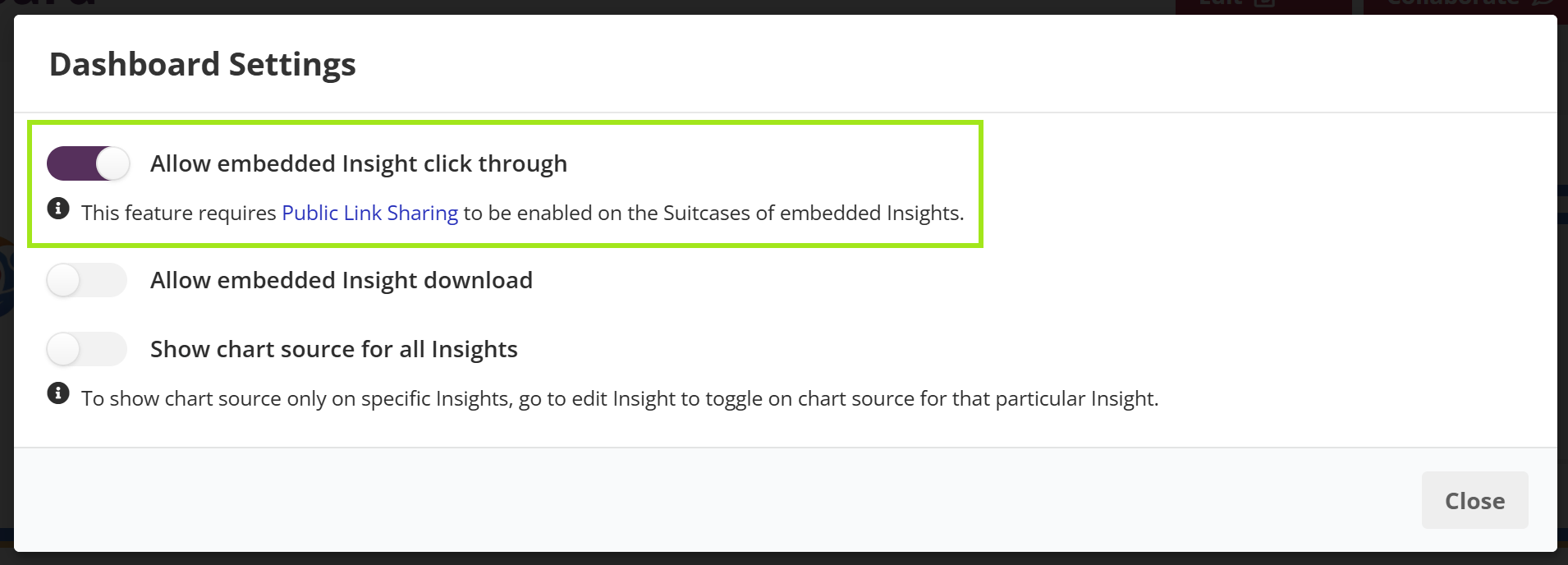This screenshot has height=565, width=1568.
Task: Click the dark title text behind dialog's top-left
Action: coord(49,3)
